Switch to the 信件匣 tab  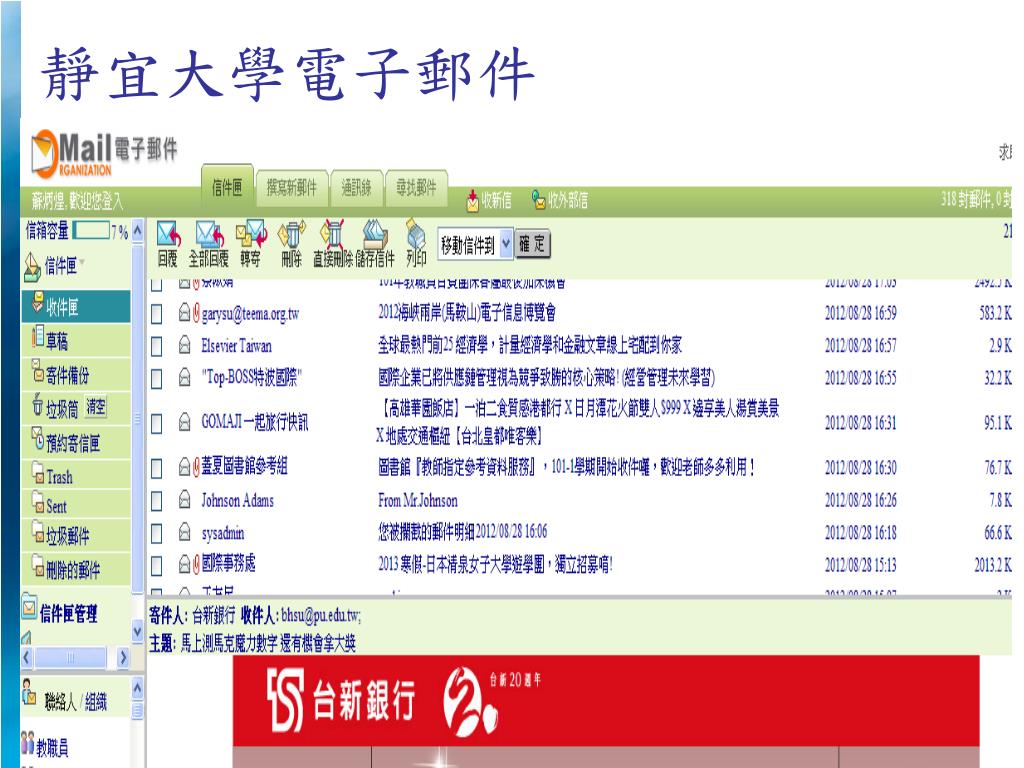227,187
